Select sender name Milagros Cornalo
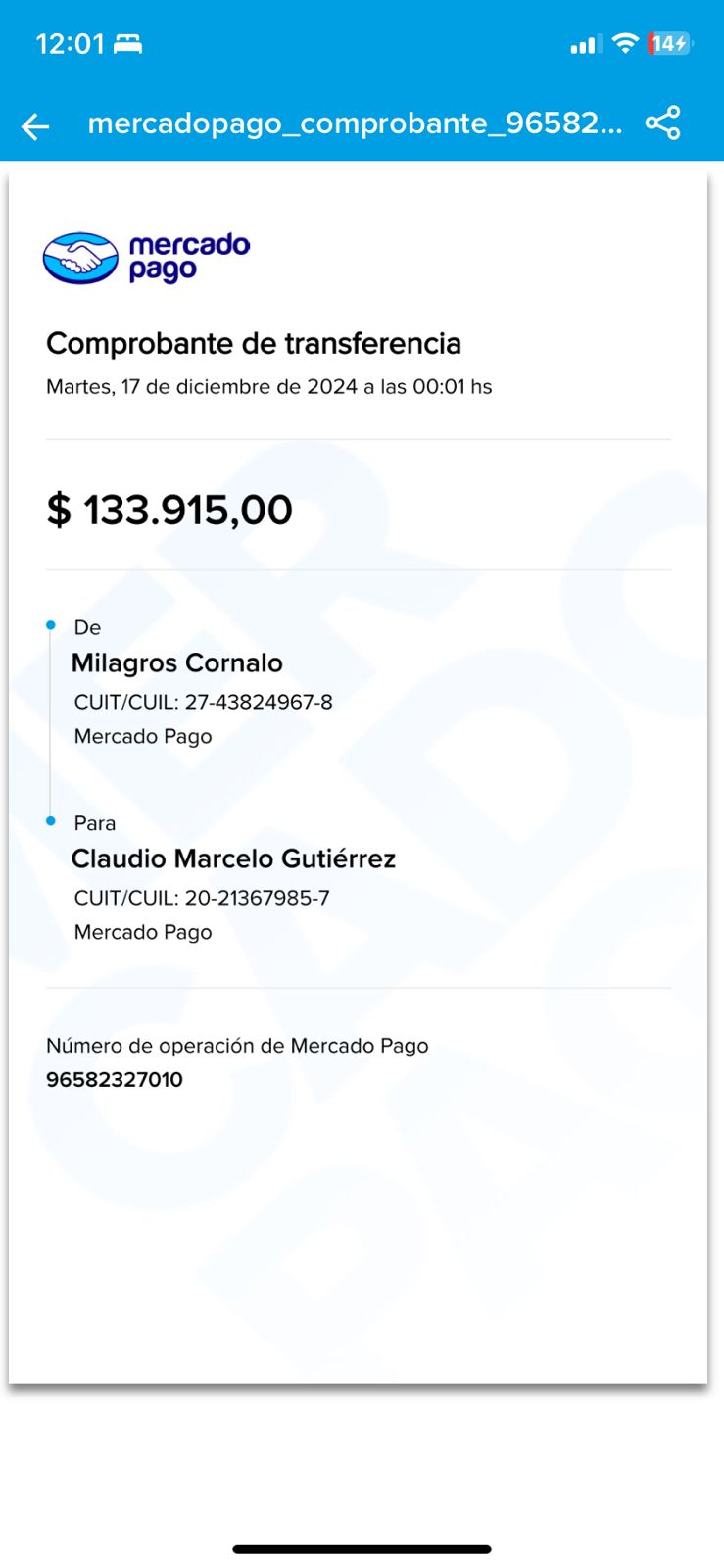The width and height of the screenshot is (724, 1568). click(177, 663)
